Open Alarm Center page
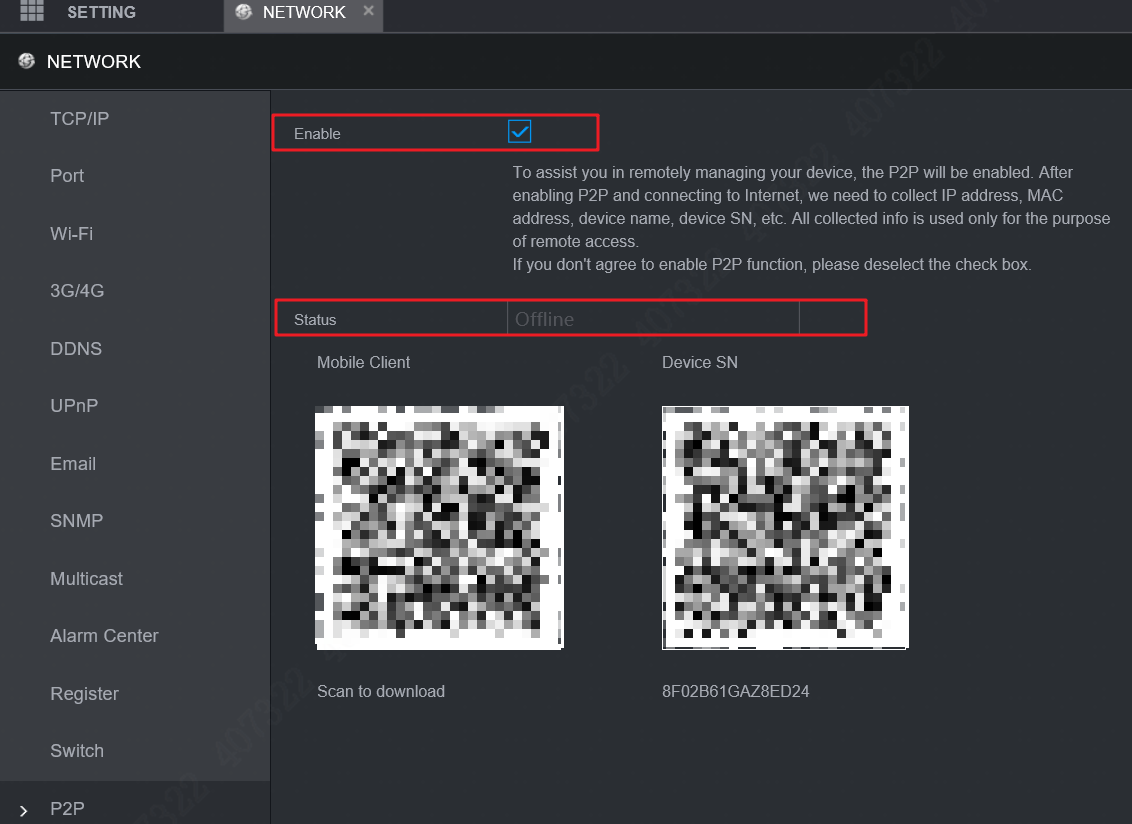Screen dimensions: 1132x824 click(104, 636)
